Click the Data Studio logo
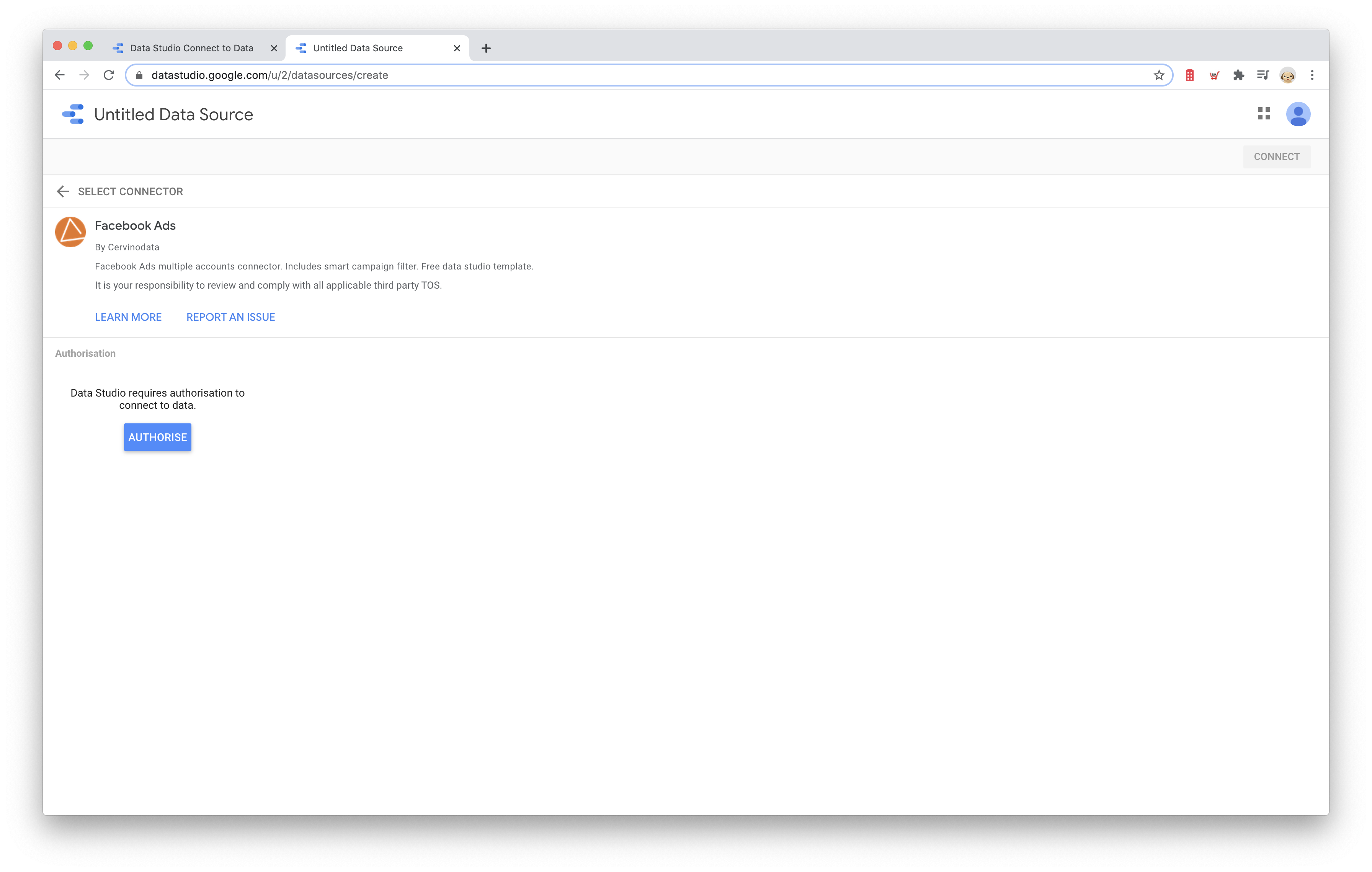1372x872 pixels. click(x=73, y=114)
